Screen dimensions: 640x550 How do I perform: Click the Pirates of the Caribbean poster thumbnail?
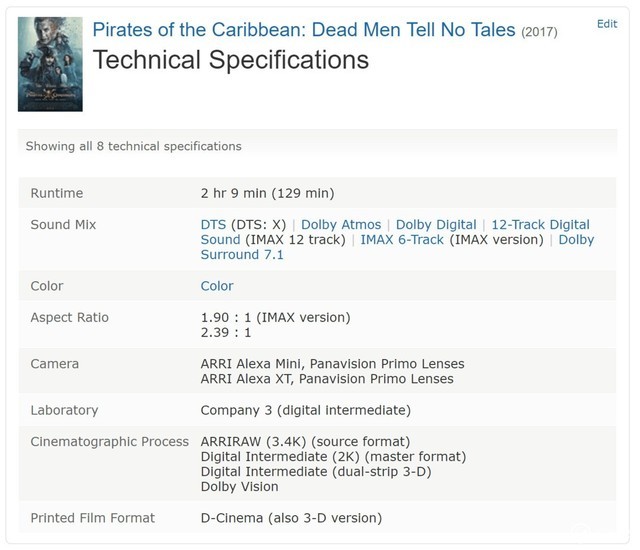(x=50, y=62)
